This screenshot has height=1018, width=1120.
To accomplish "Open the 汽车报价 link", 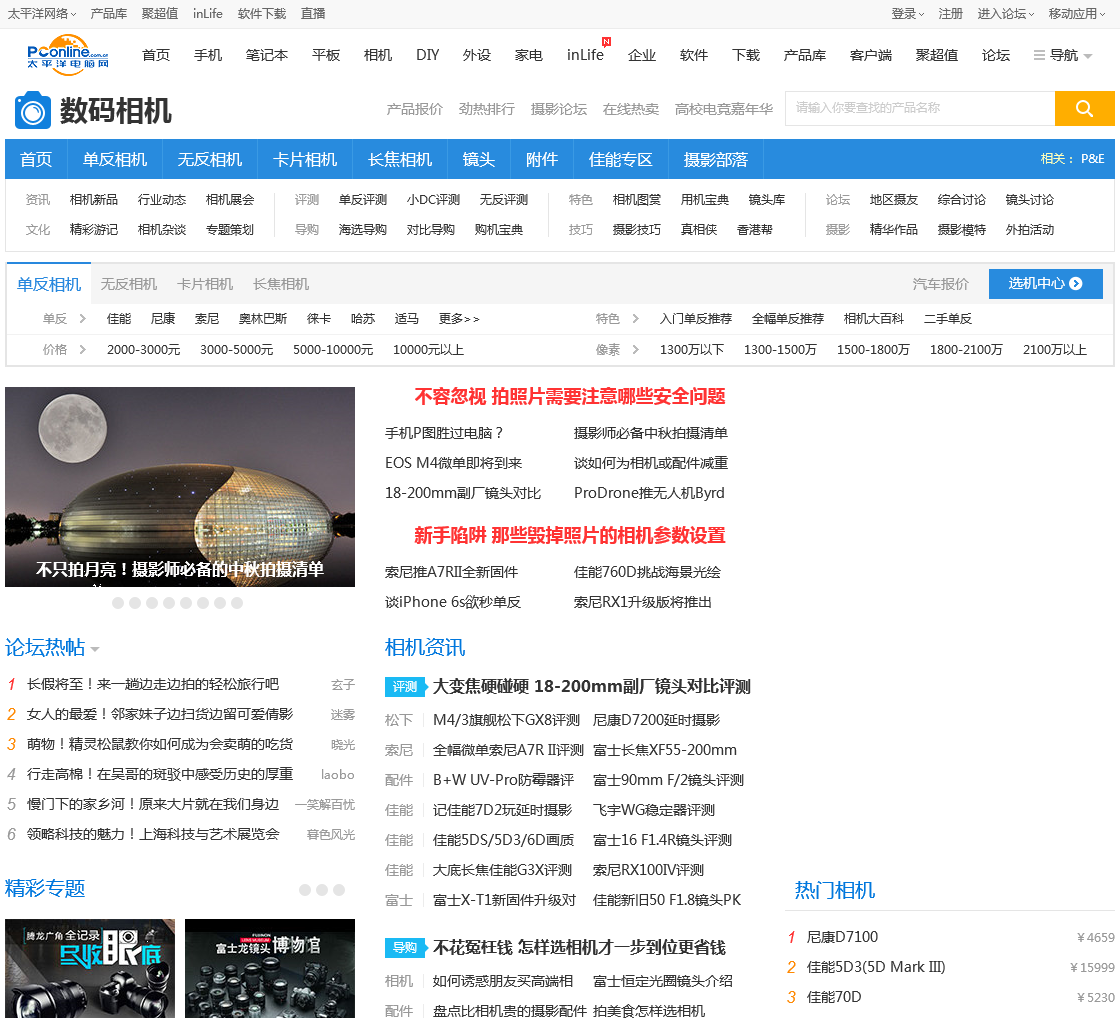I will 941,284.
